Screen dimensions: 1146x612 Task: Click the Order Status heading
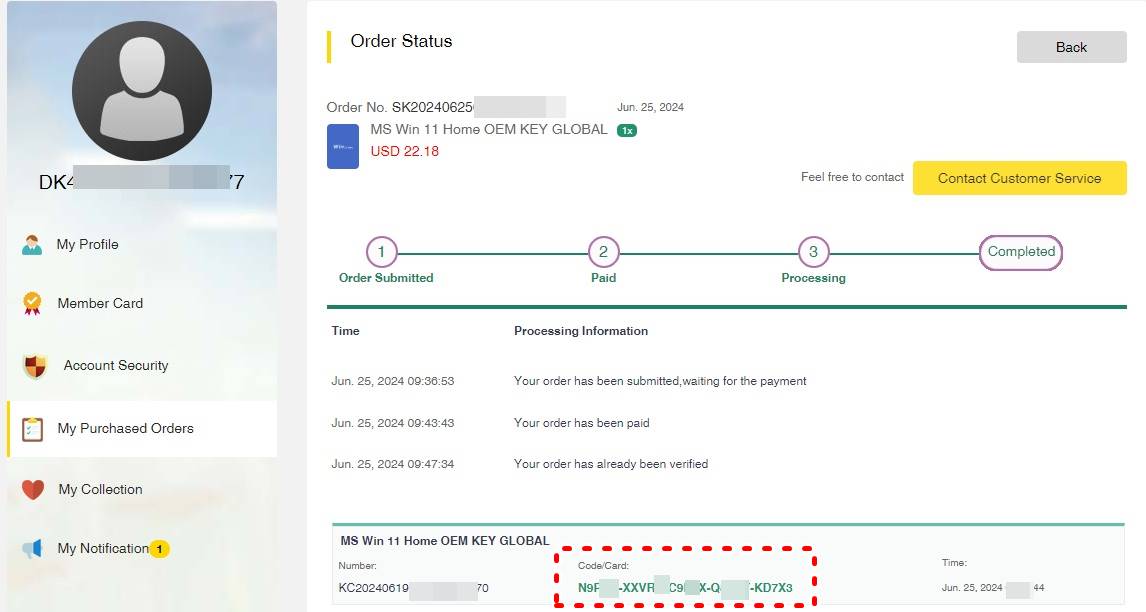pos(401,41)
